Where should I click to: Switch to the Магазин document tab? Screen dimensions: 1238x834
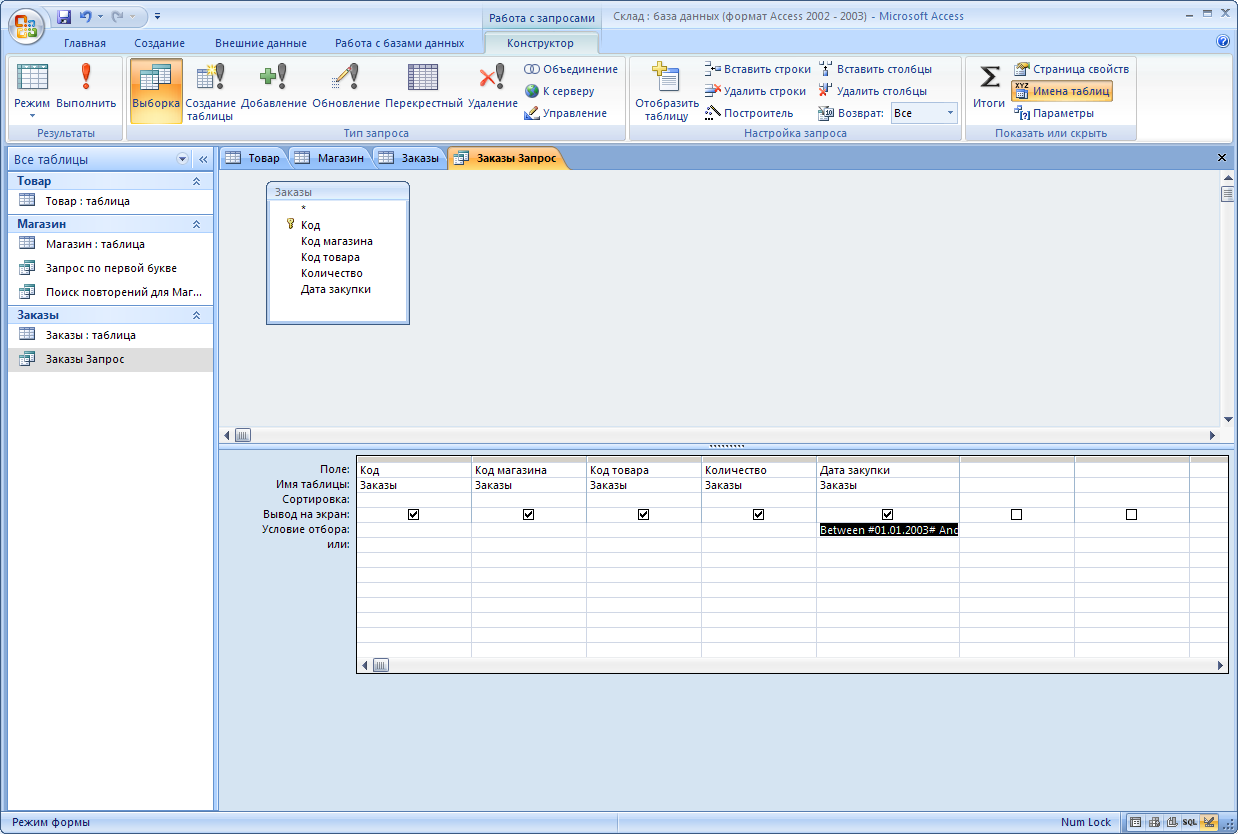click(x=330, y=158)
